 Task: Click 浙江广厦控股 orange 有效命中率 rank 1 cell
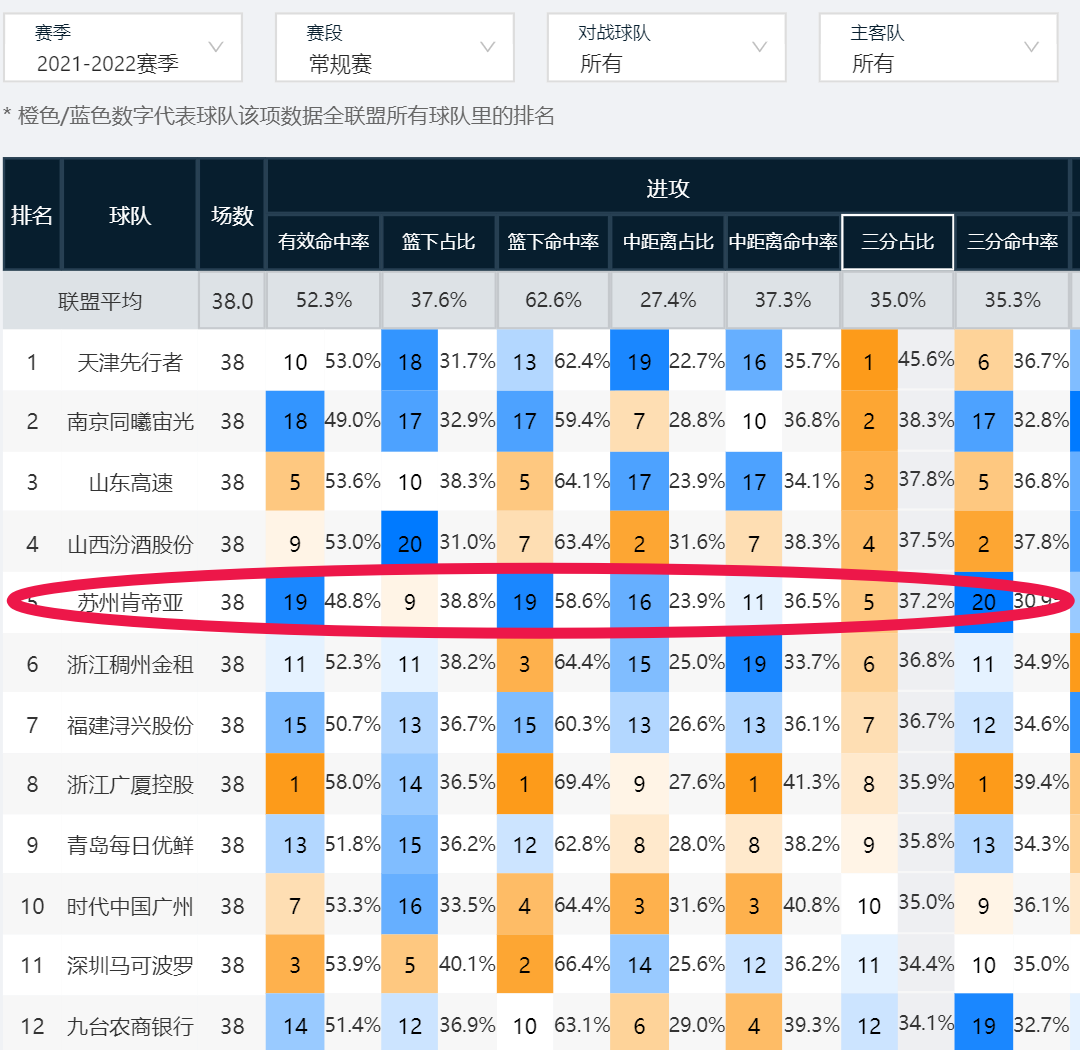tap(295, 783)
